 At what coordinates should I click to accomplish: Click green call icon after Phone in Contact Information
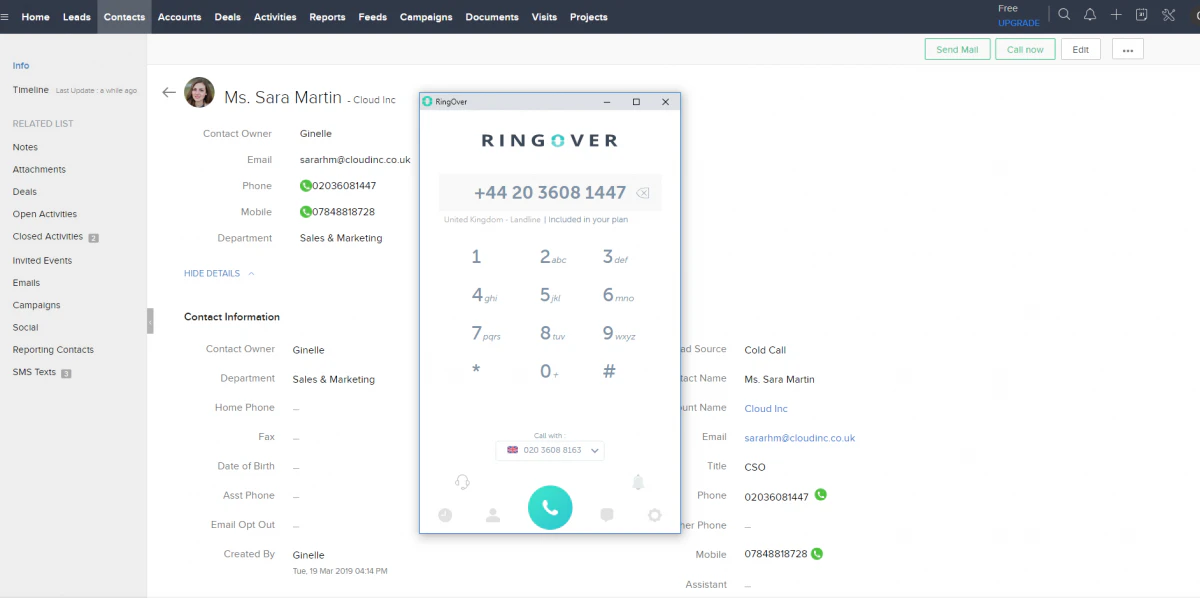click(821, 495)
